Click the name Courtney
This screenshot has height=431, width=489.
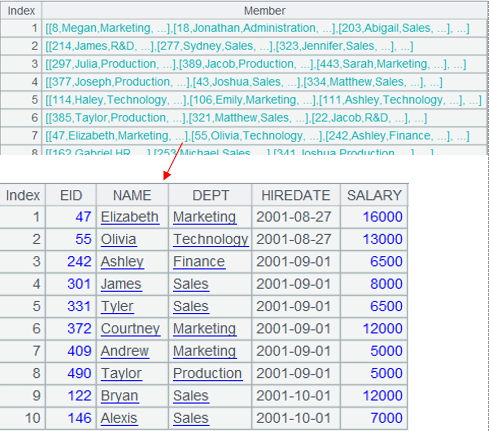click(x=130, y=329)
